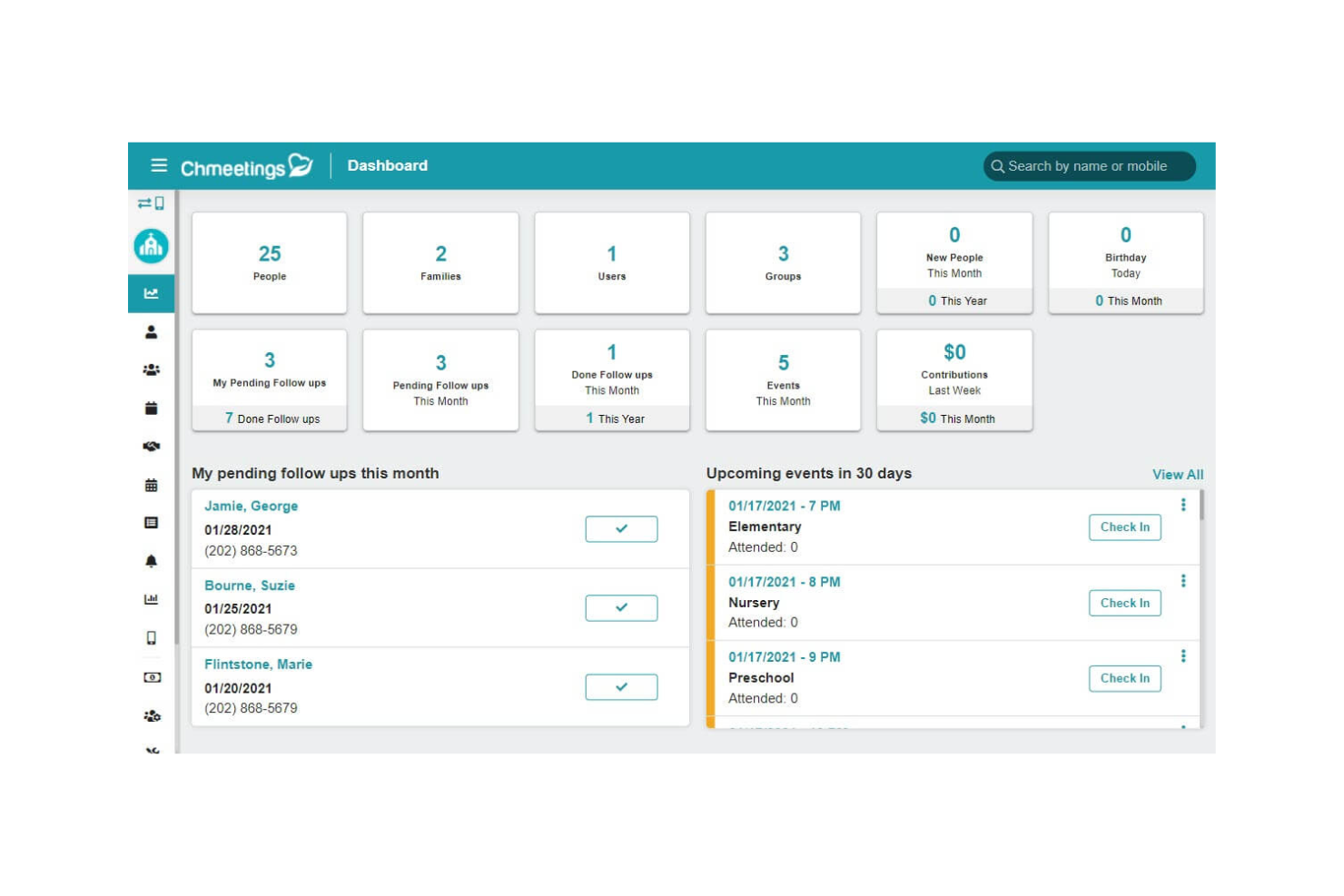Open the 01/17/2021 - 8 PM event link
The image size is (1344, 896).
pyautogui.click(x=784, y=582)
